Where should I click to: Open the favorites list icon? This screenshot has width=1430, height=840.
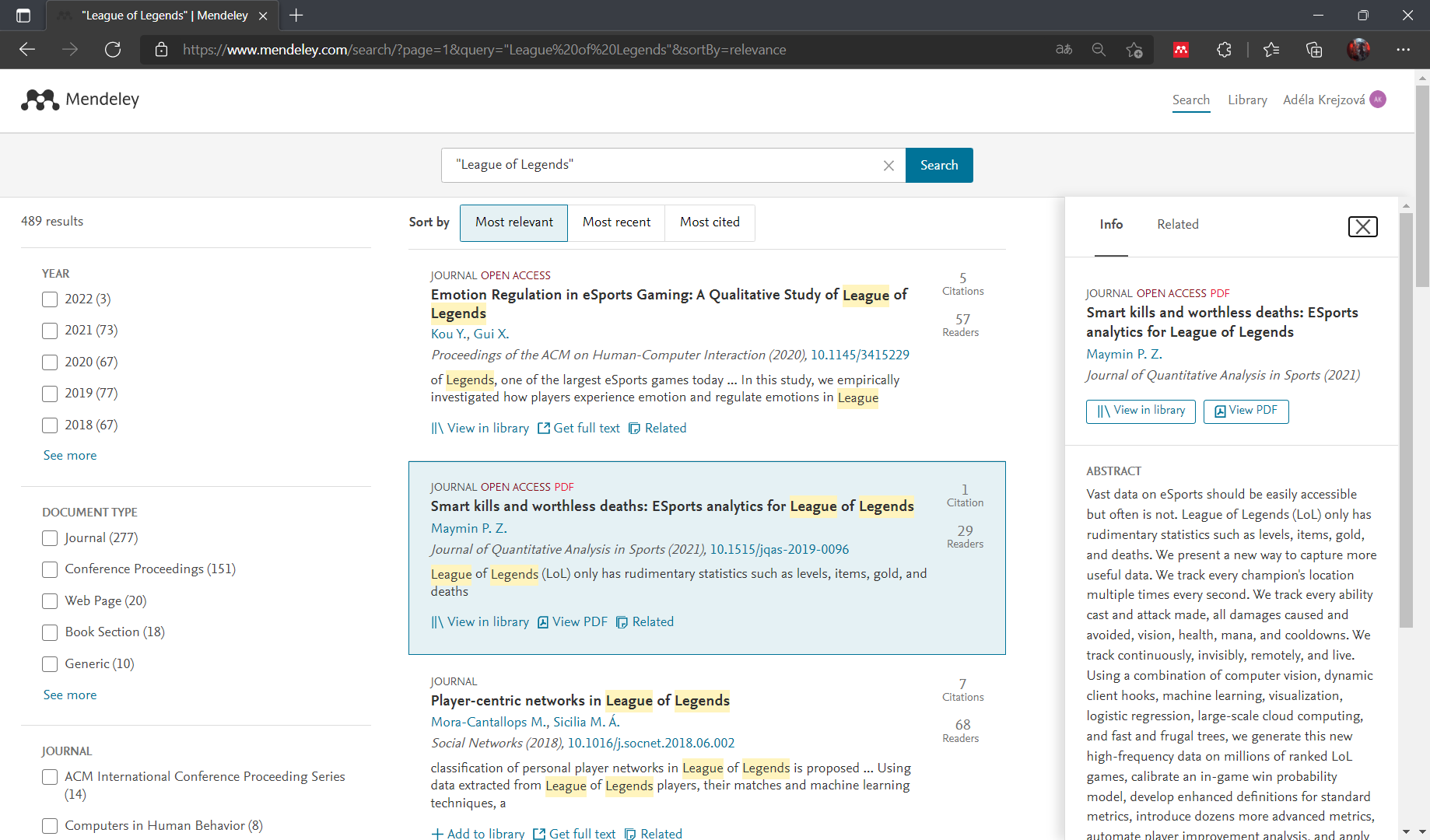pyautogui.click(x=1271, y=50)
